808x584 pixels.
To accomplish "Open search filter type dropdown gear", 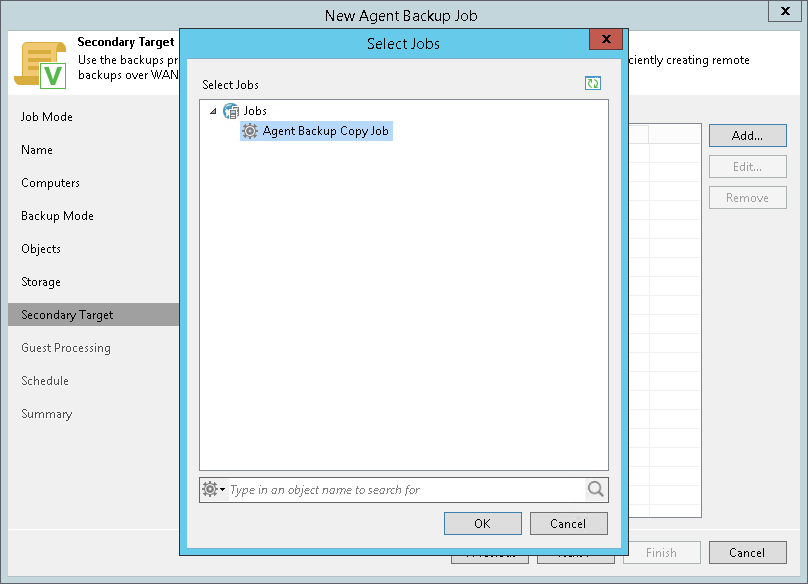I will click(214, 489).
